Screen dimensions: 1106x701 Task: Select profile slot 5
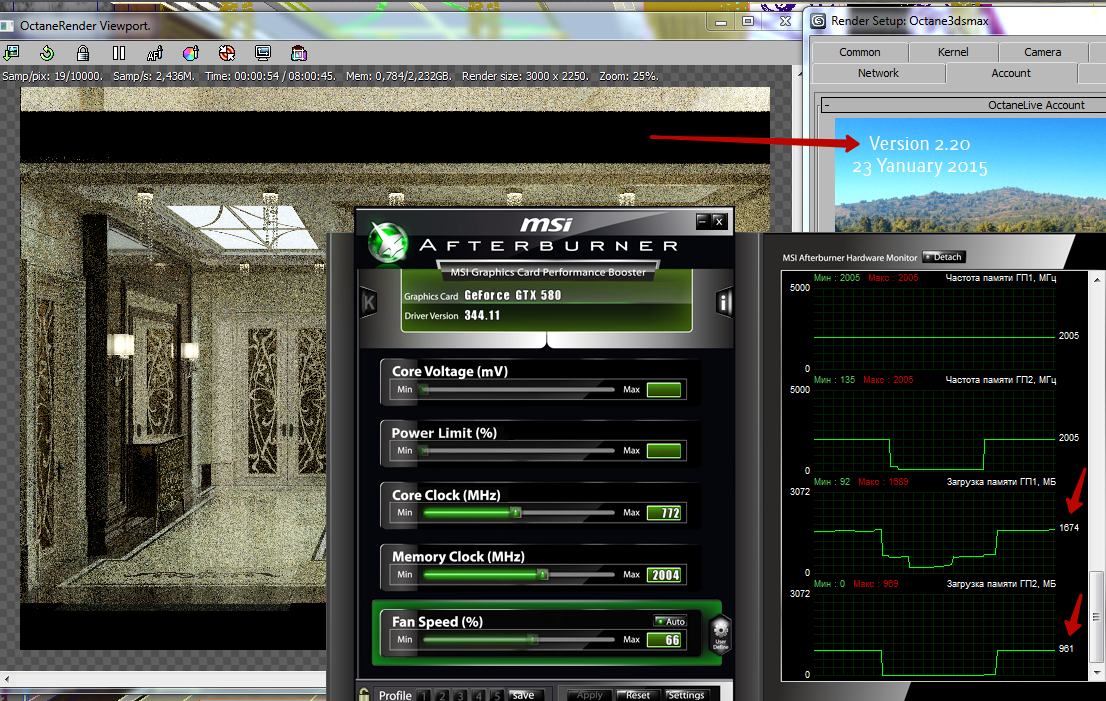point(497,695)
